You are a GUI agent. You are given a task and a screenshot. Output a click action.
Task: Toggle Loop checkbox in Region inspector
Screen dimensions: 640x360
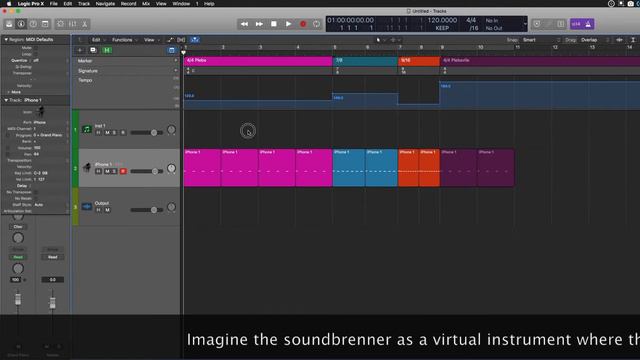36,54
